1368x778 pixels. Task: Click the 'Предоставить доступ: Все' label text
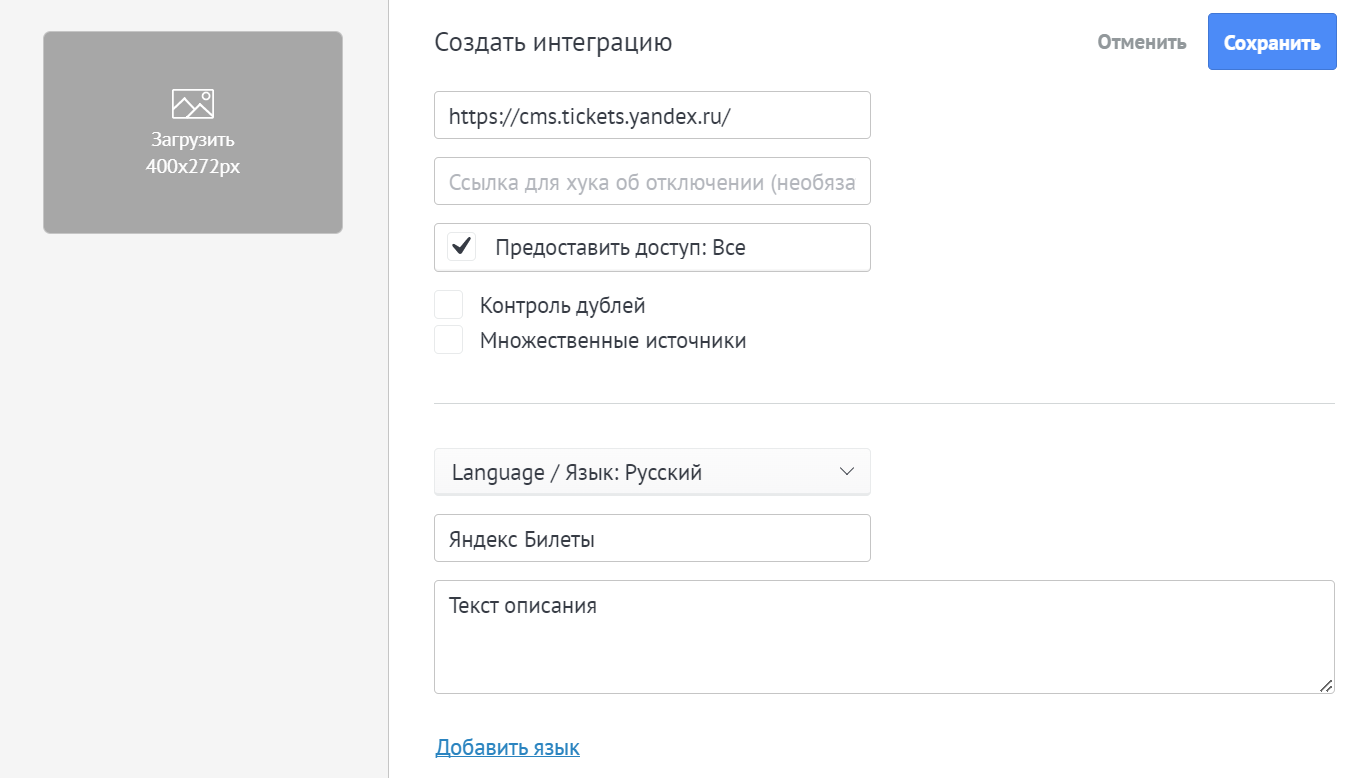(620, 247)
